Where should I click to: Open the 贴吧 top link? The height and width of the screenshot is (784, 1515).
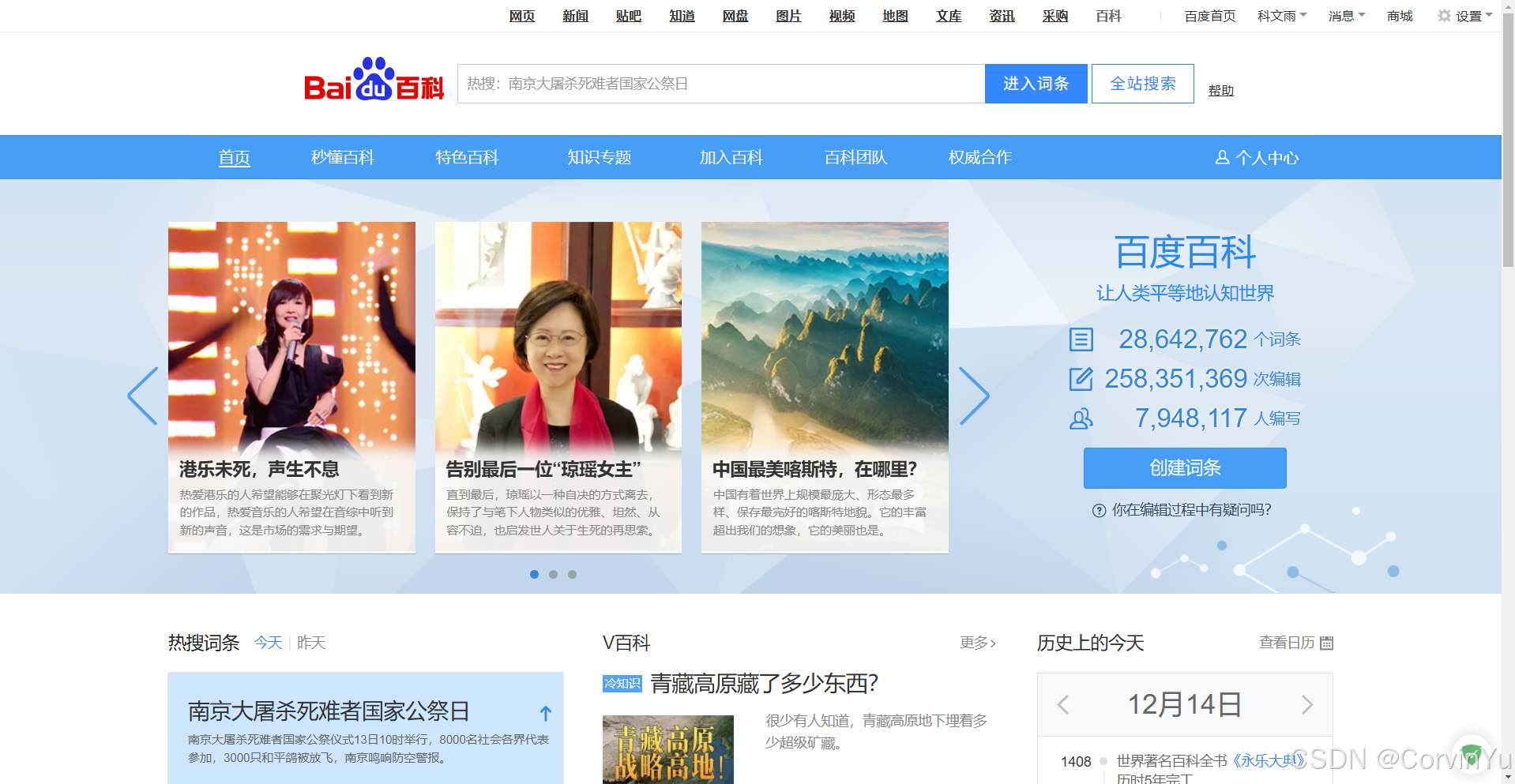coord(629,16)
